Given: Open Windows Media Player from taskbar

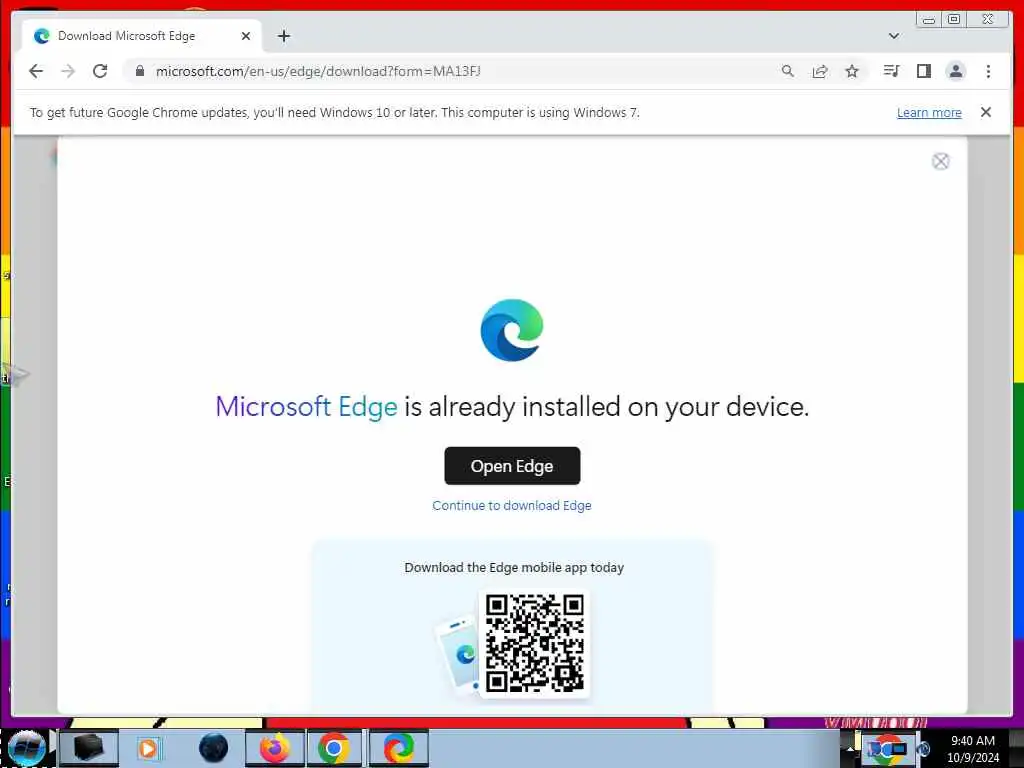Looking at the screenshot, I should (148, 748).
